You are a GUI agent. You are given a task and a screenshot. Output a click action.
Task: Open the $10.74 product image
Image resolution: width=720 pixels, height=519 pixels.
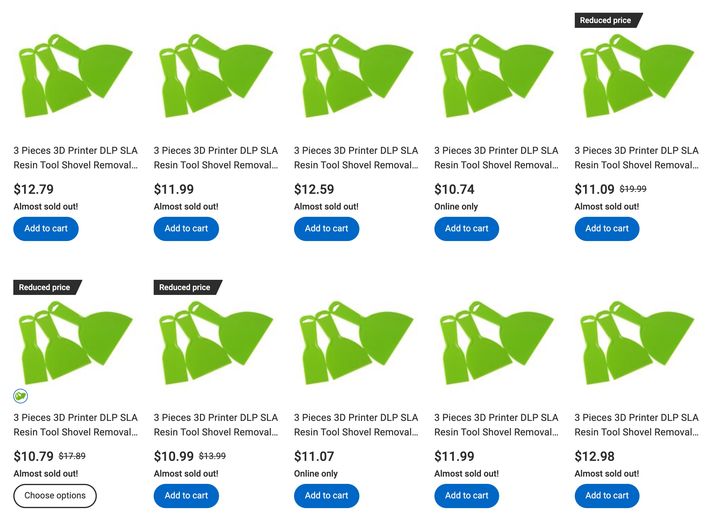(495, 72)
